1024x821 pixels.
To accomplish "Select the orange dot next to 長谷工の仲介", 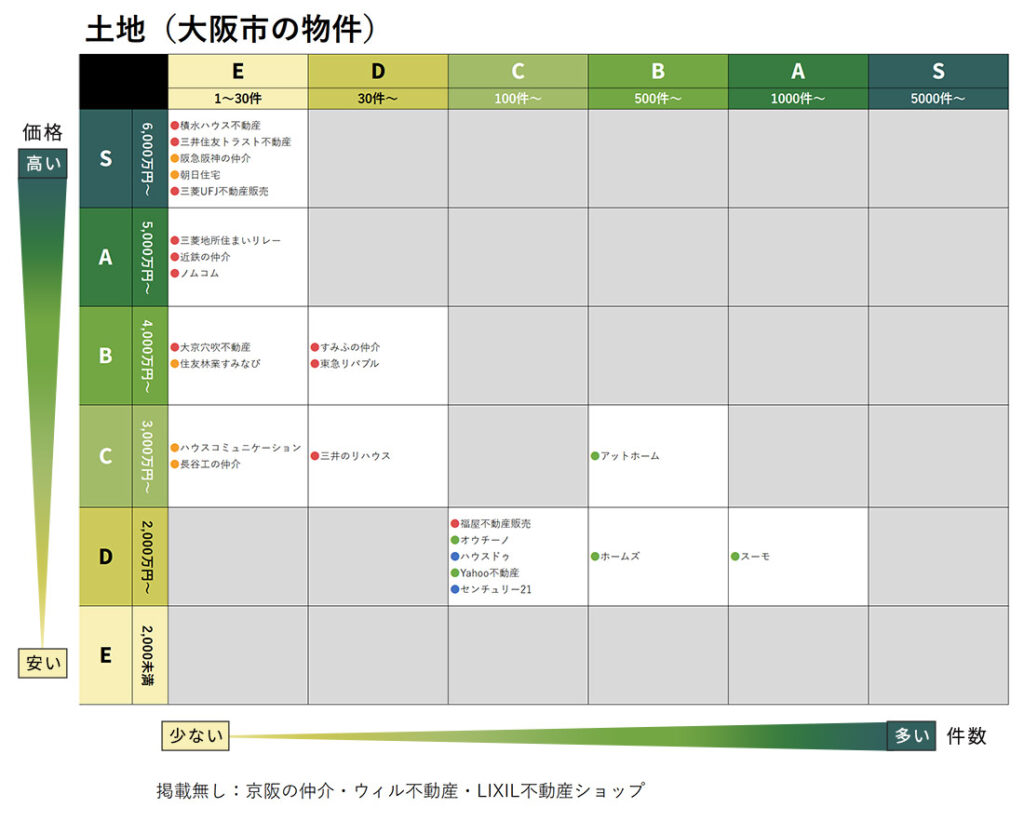I will [x=175, y=464].
